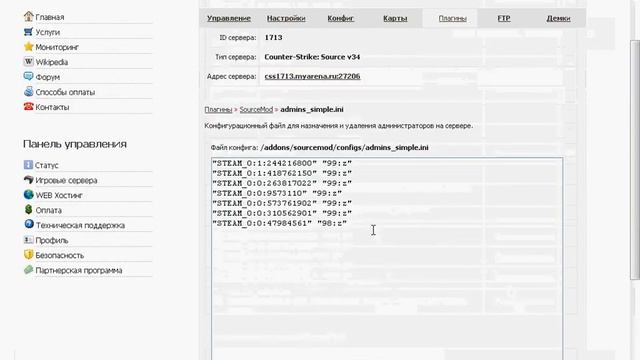Click the gun icon beside Игровые сервера
The width and height of the screenshot is (640, 360).
point(28,180)
